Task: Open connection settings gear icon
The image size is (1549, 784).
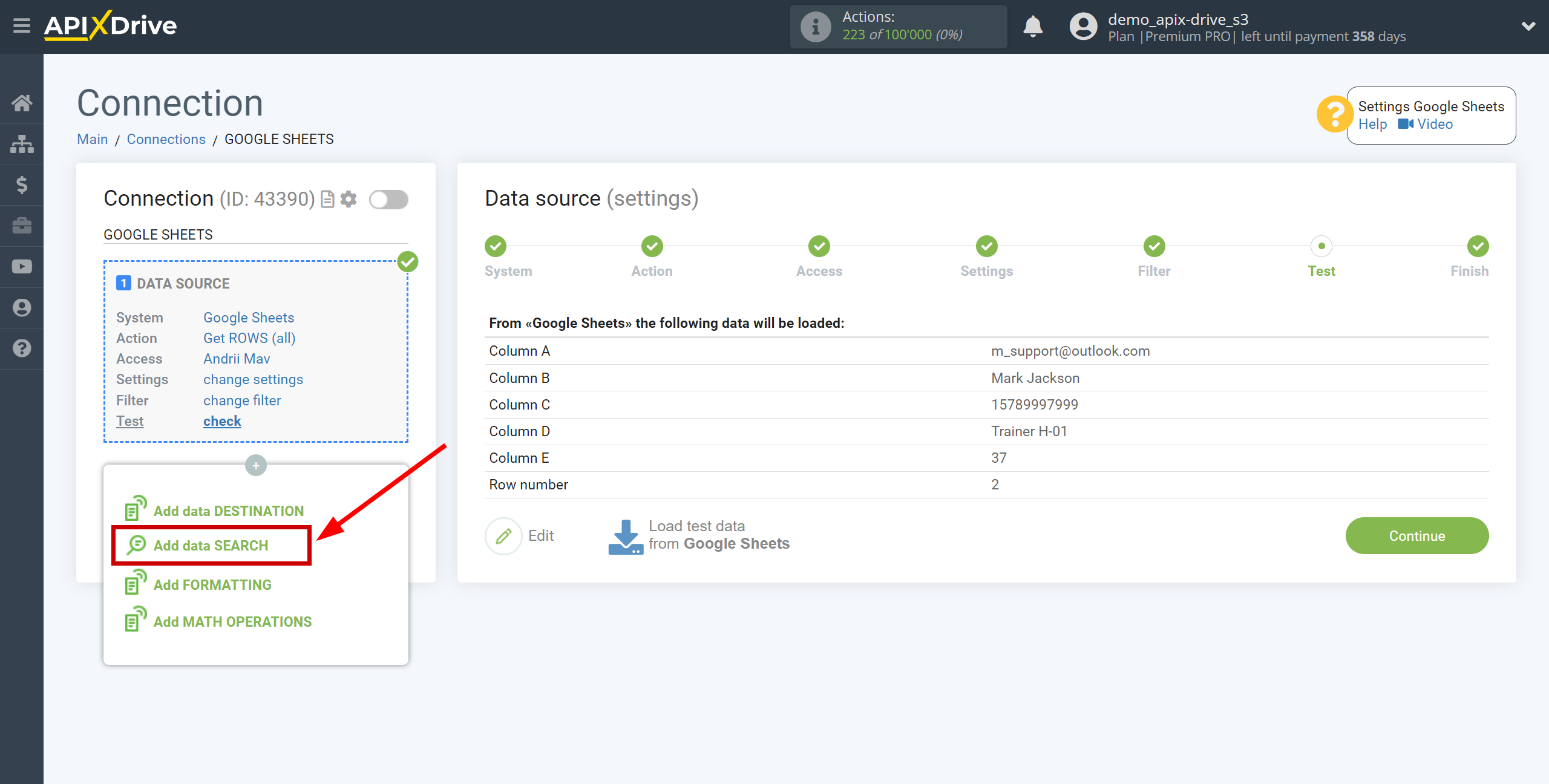Action: [349, 199]
